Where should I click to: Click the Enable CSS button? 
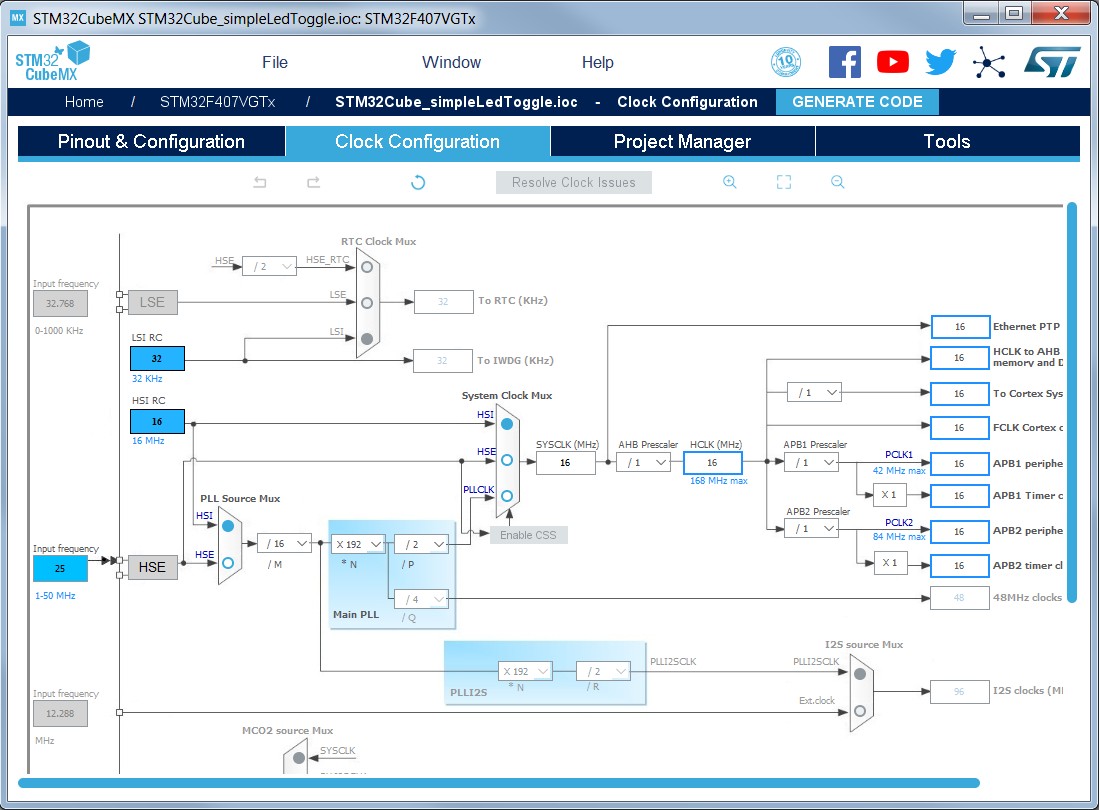tap(528, 535)
